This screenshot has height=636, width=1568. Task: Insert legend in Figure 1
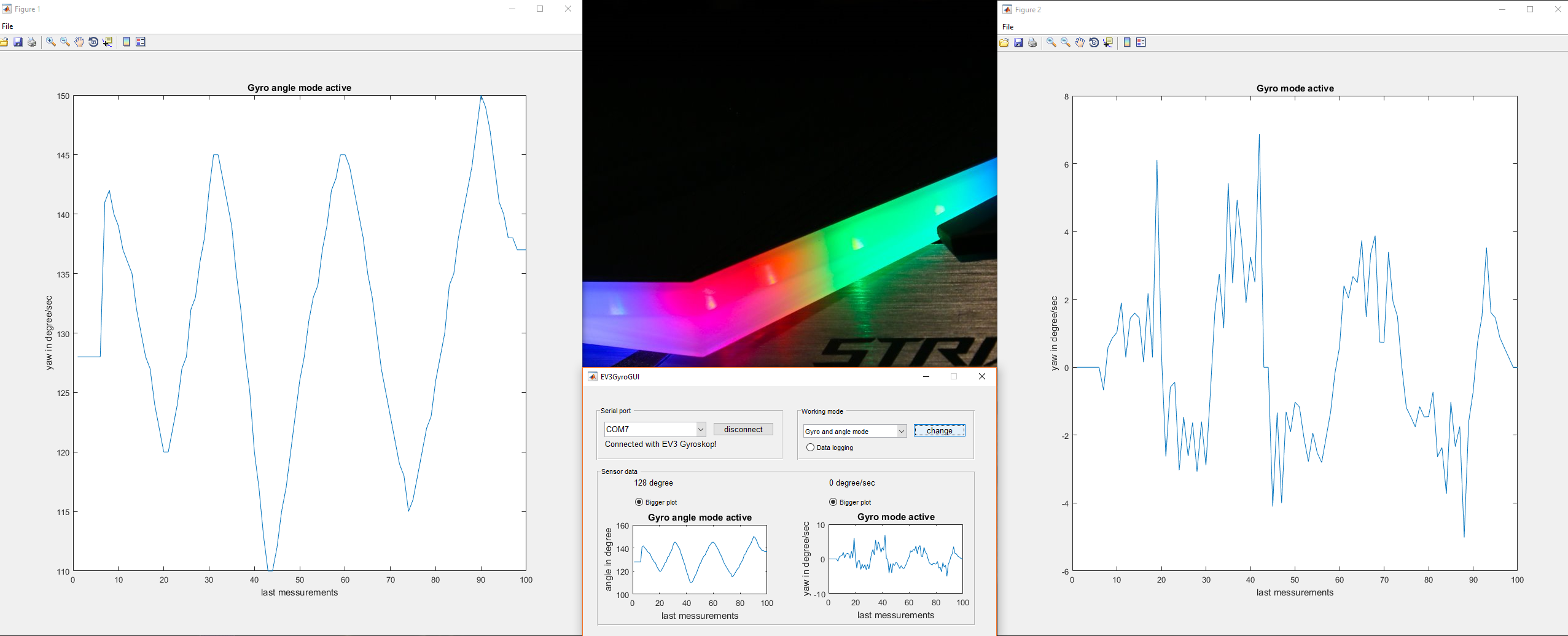point(141,42)
